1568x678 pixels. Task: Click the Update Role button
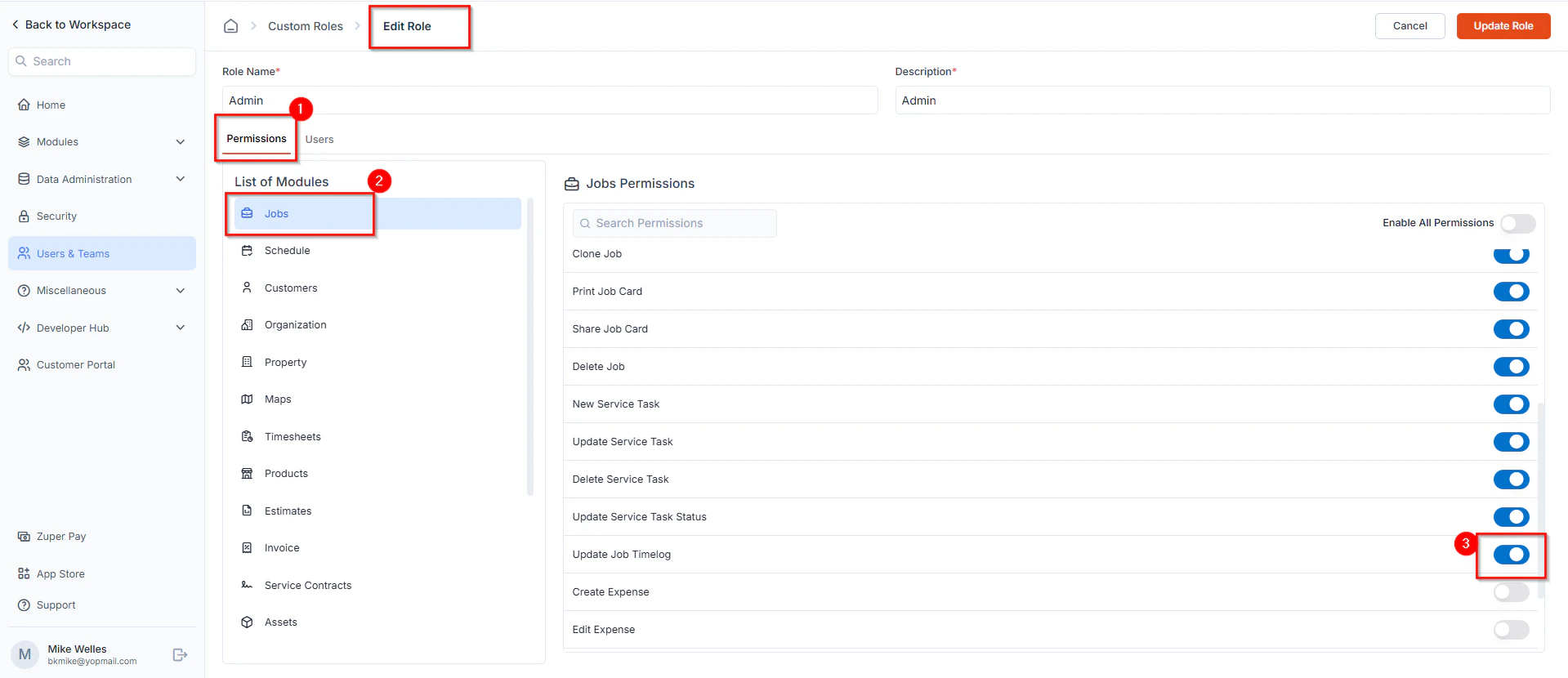click(x=1503, y=26)
